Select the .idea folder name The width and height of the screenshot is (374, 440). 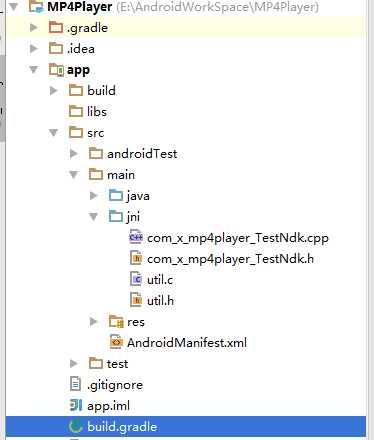coord(81,49)
